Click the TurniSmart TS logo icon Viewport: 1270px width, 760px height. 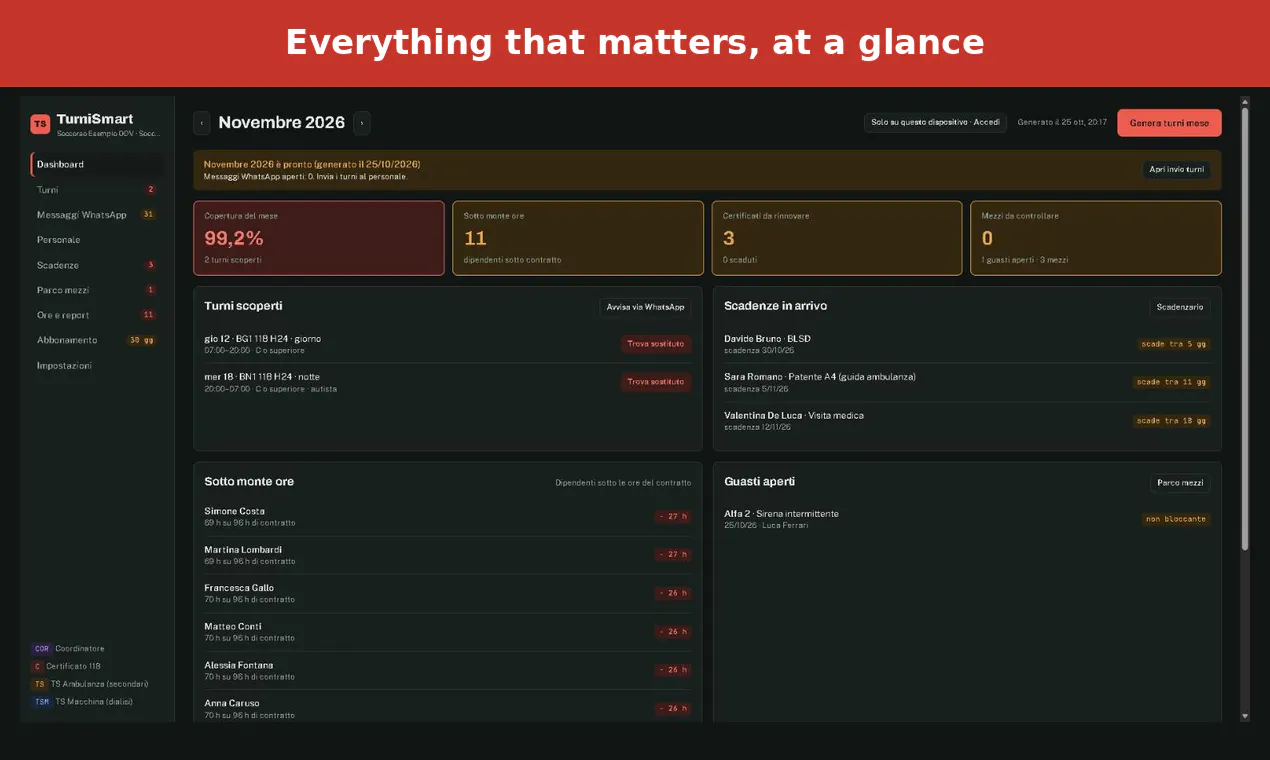pos(40,124)
